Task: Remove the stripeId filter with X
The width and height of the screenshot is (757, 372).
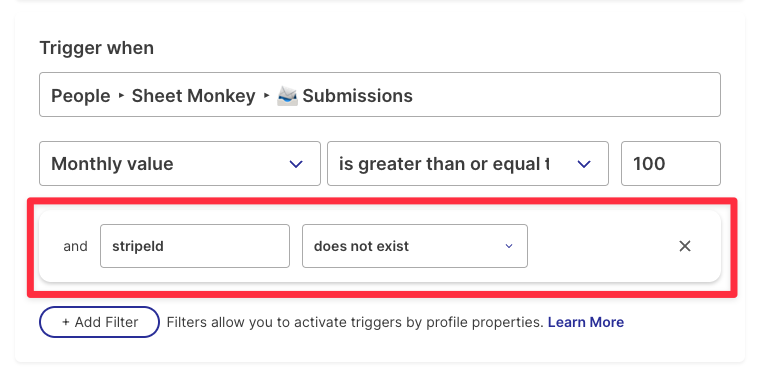Action: point(685,246)
